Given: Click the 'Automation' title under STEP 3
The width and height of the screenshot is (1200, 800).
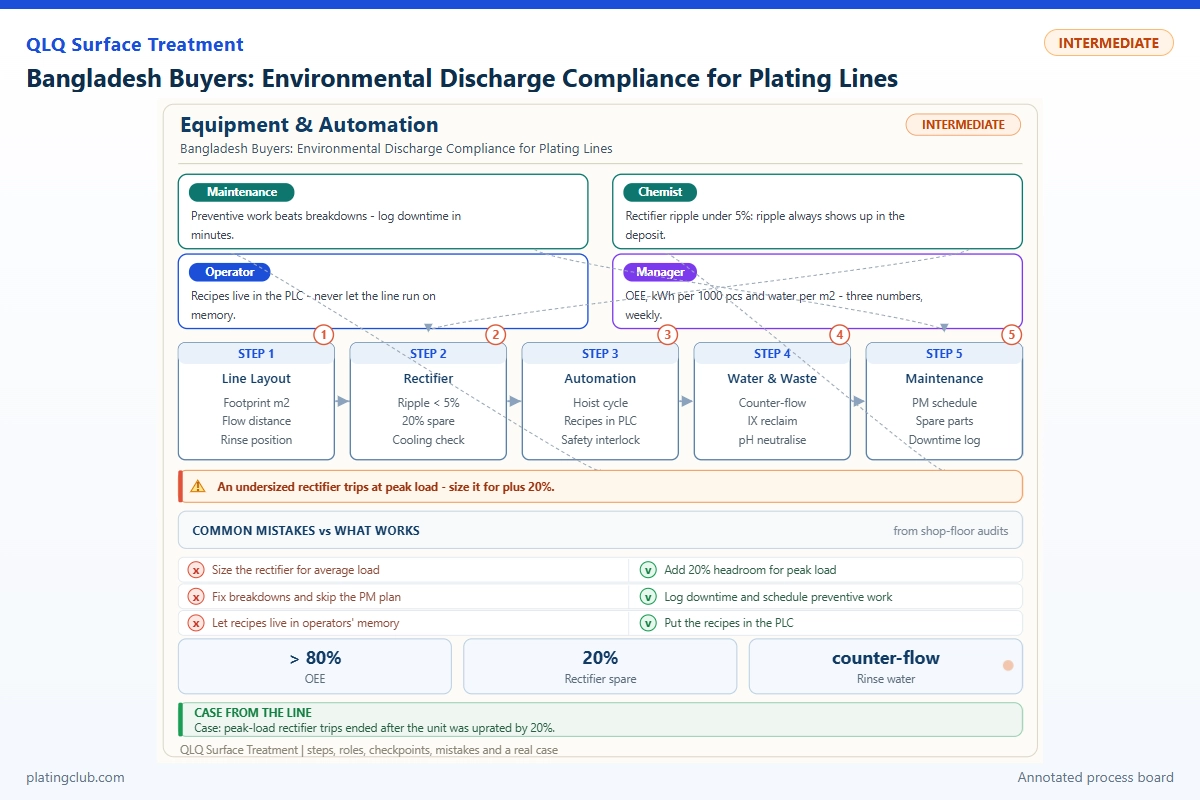Looking at the screenshot, I should 600,379.
